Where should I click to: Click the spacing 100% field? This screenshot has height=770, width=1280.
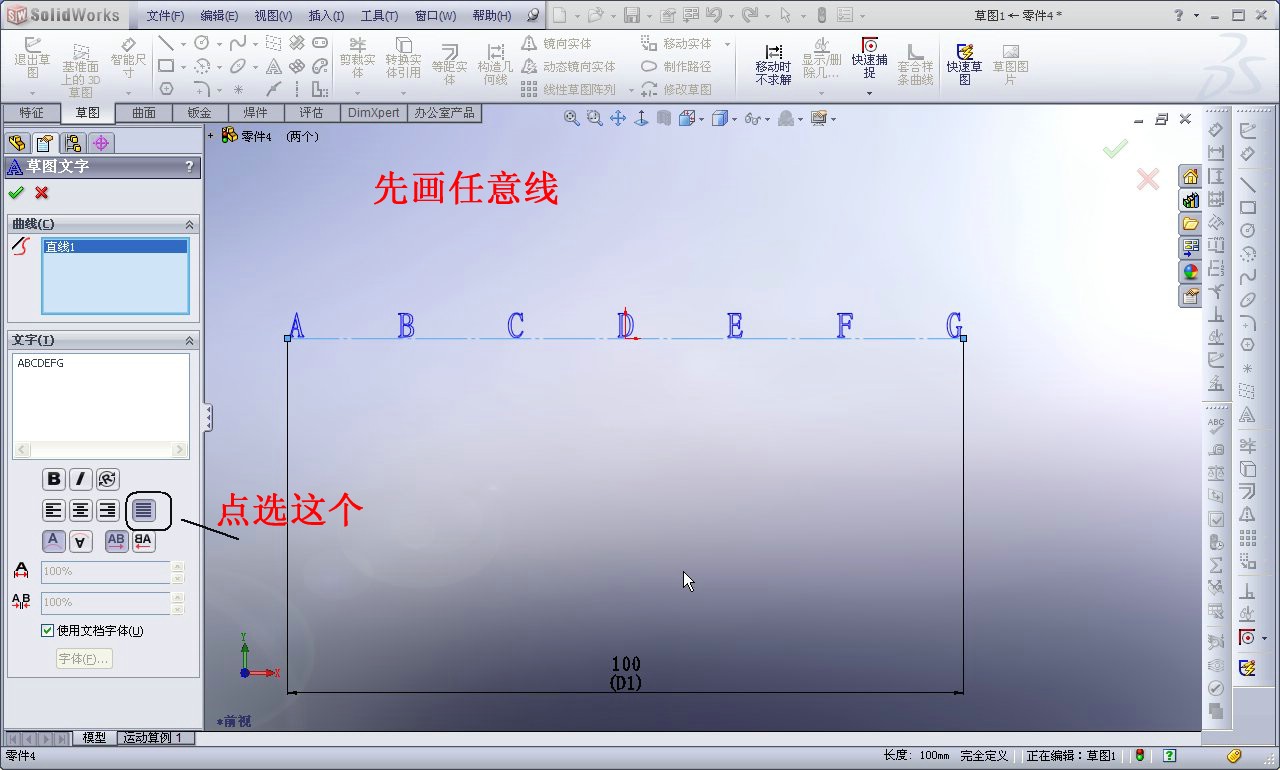[x=106, y=603]
